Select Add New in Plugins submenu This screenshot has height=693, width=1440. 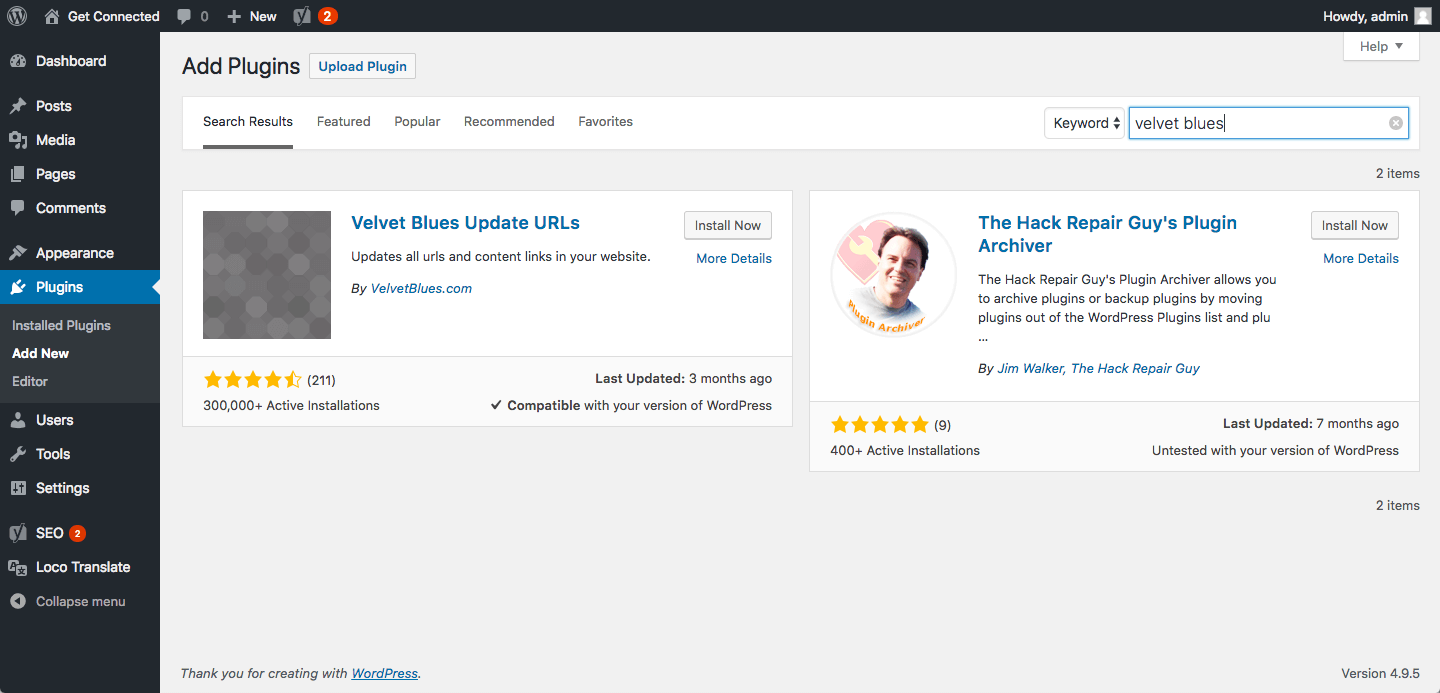[40, 353]
